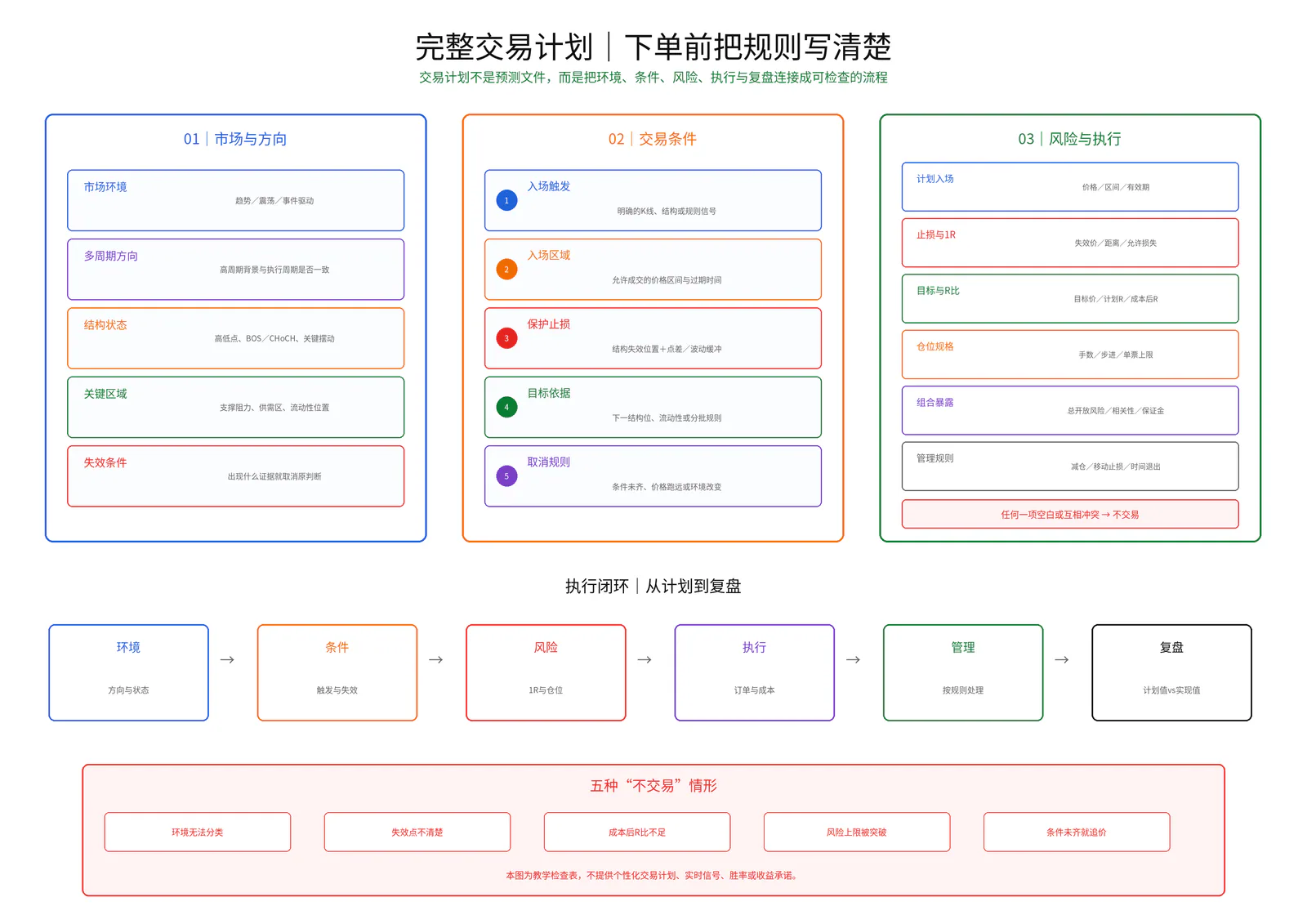Click the text 明确的K线、结构或规则信号
Screen dimensions: 1307x924
coord(667,211)
